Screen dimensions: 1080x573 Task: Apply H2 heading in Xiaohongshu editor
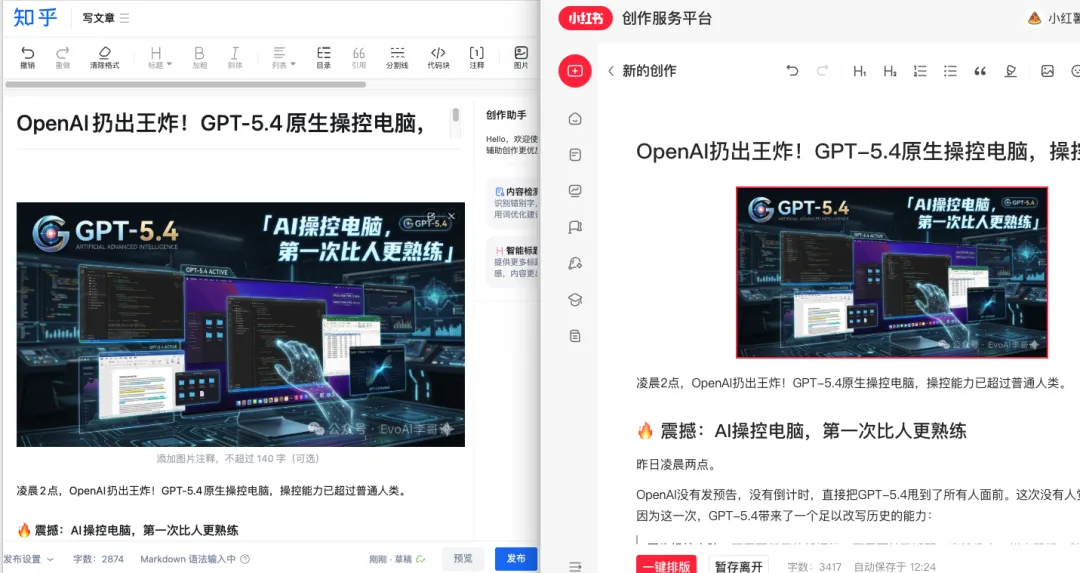890,71
